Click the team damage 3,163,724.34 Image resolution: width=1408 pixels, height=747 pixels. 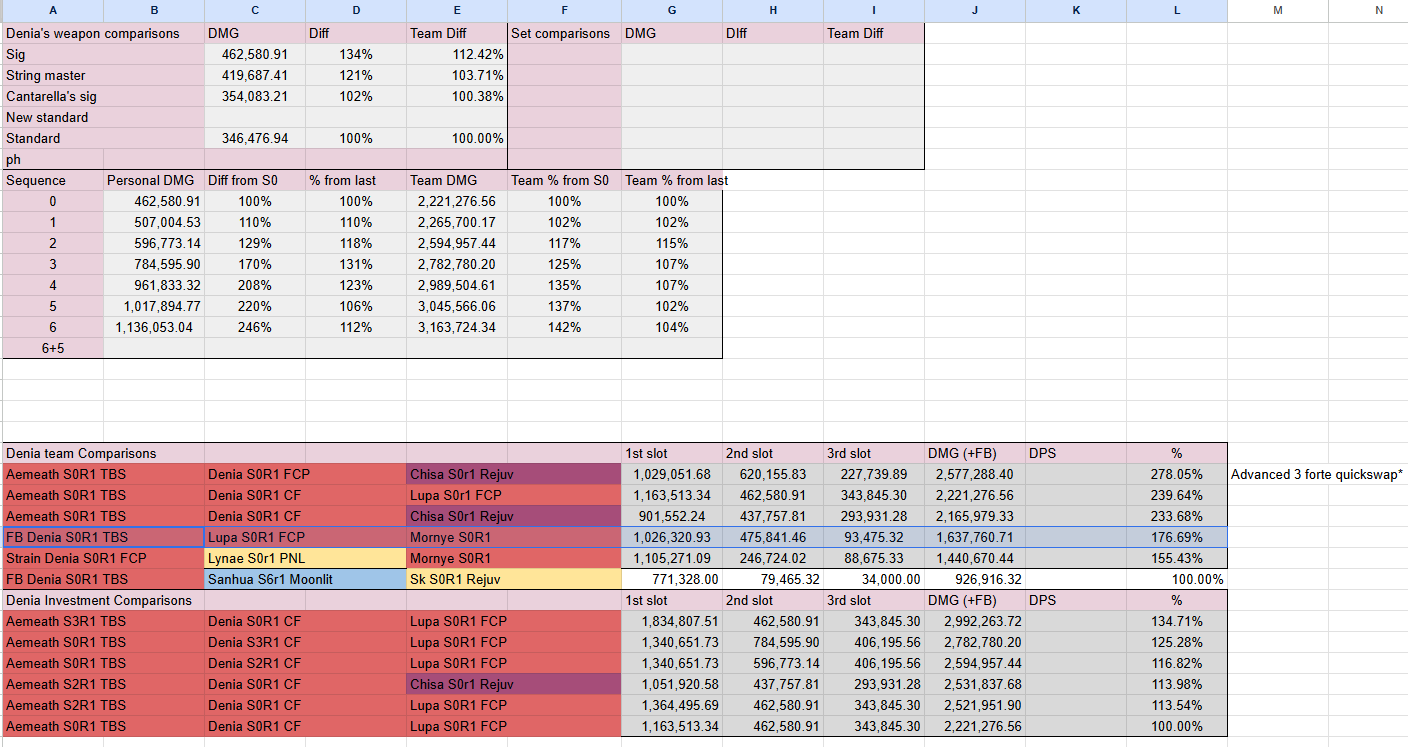(457, 327)
